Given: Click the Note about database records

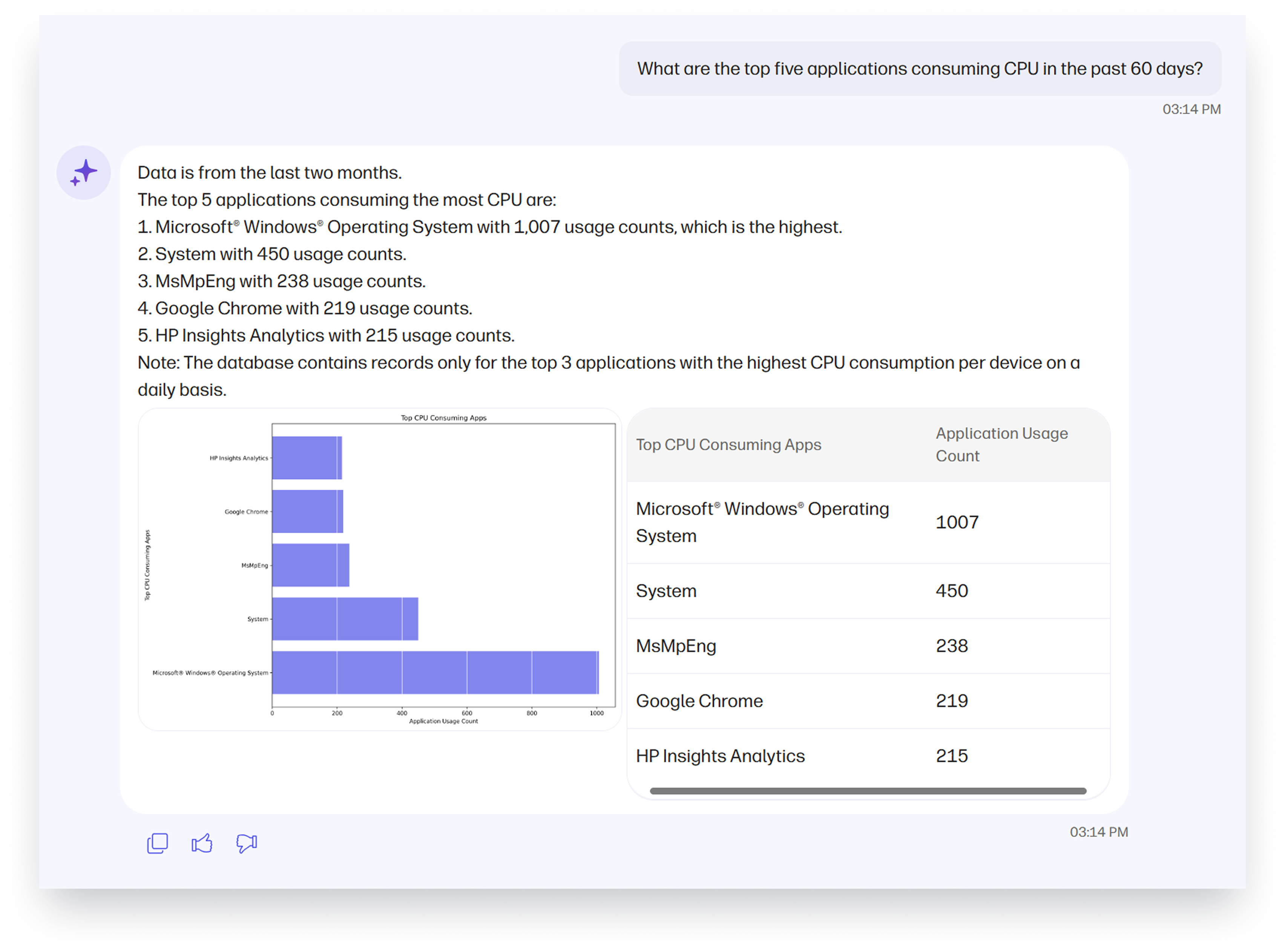Looking at the screenshot, I should (609, 376).
